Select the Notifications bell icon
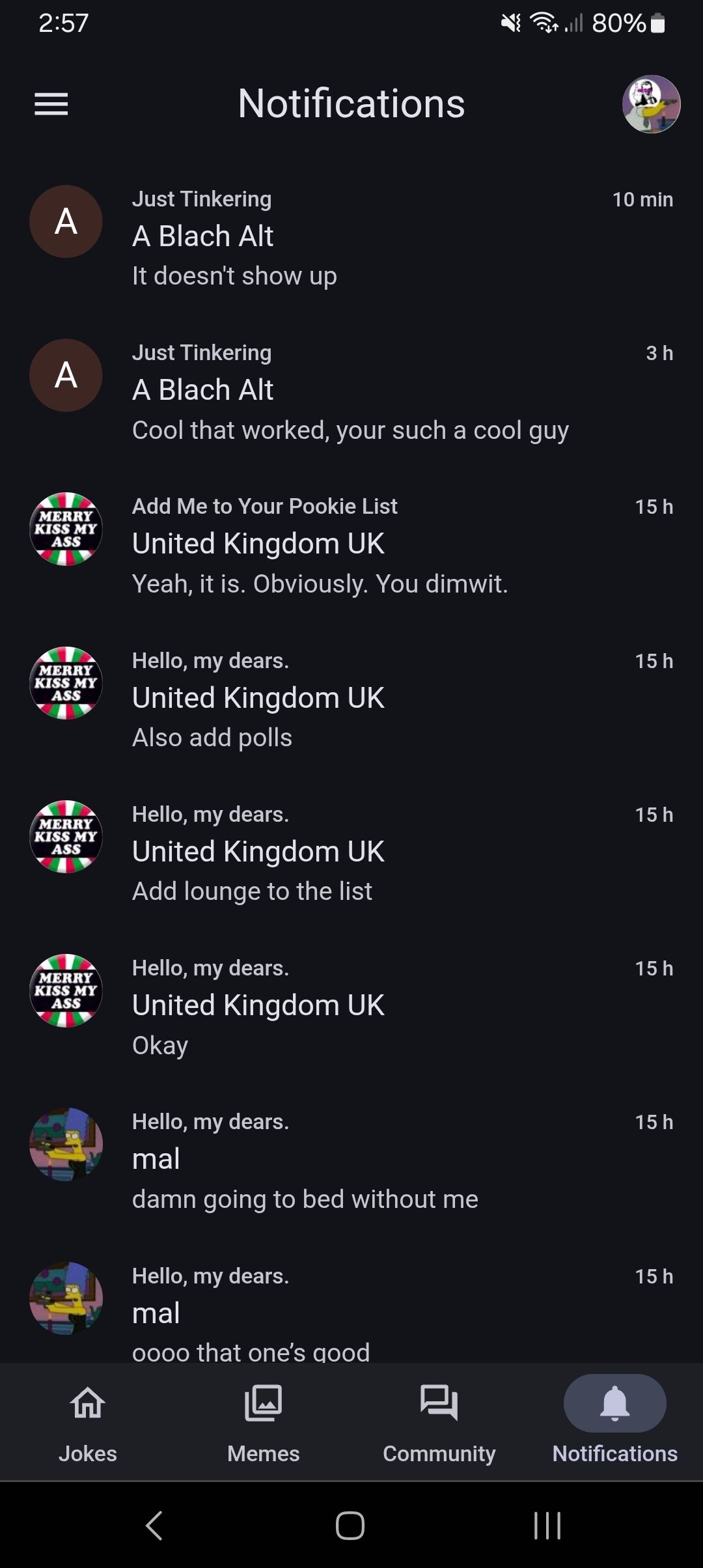 click(x=614, y=1402)
